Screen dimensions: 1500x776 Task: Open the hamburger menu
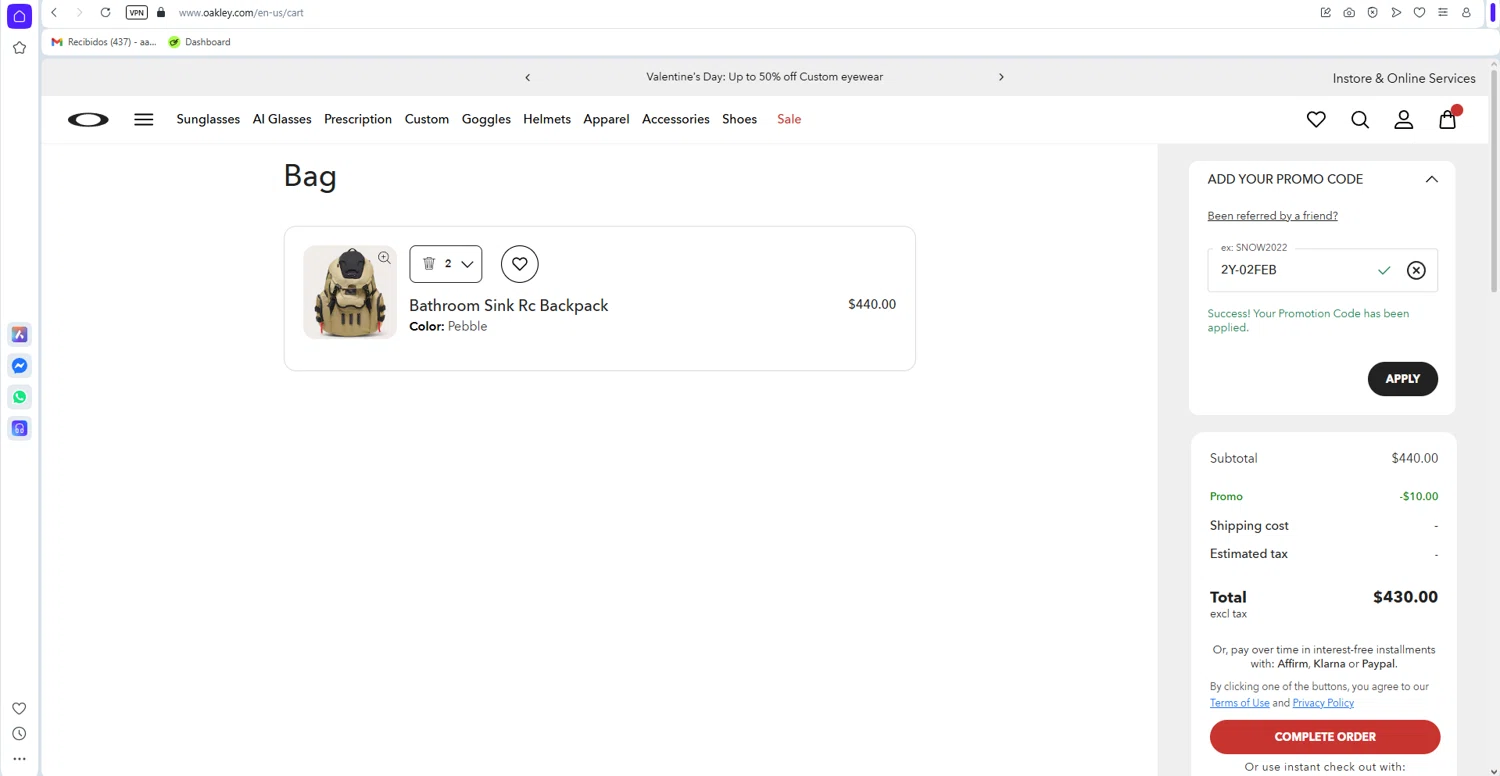click(x=144, y=119)
